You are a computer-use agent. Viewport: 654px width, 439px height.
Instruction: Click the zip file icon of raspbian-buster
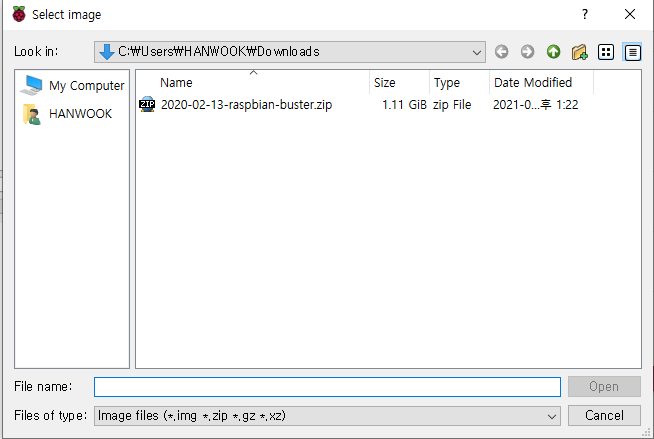(147, 104)
